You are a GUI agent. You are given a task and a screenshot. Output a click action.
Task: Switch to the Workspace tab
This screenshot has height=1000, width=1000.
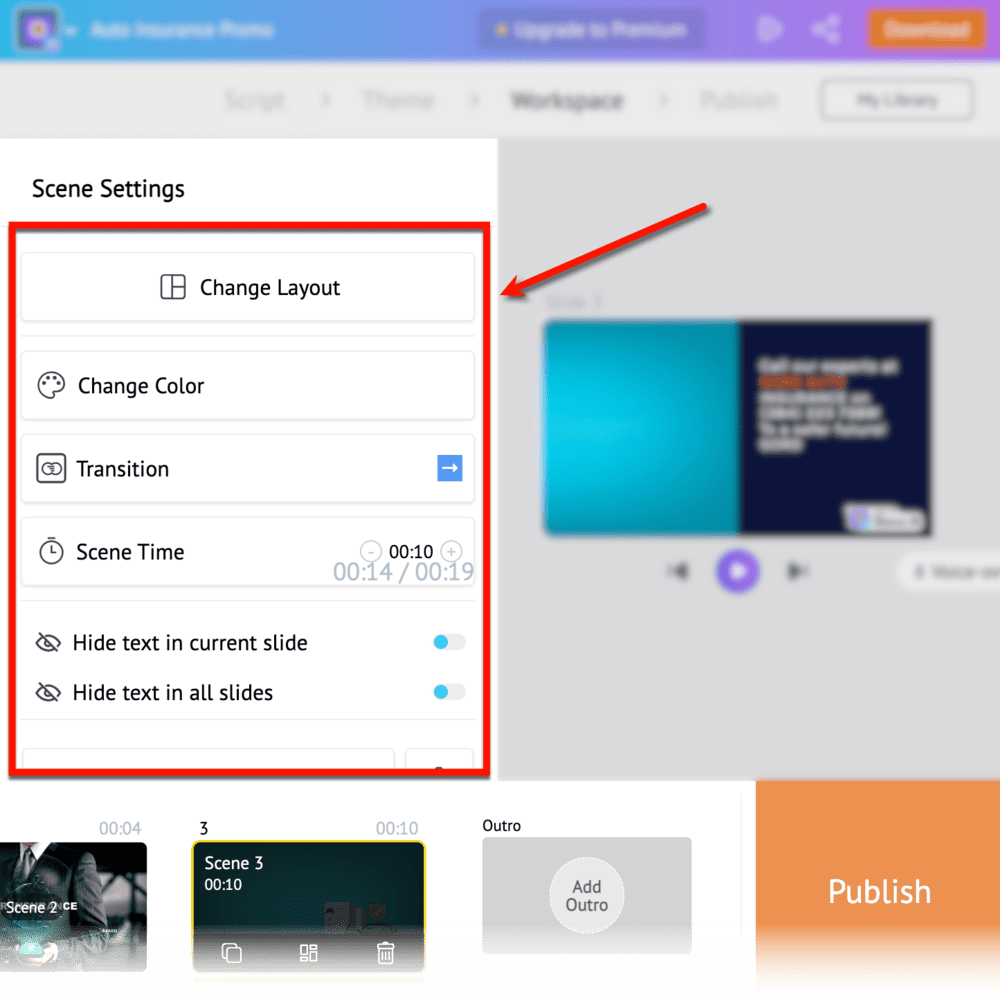pos(567,100)
